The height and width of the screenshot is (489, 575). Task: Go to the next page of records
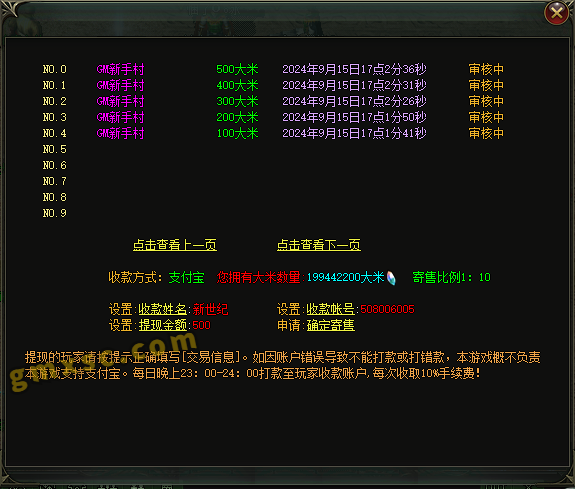(319, 245)
